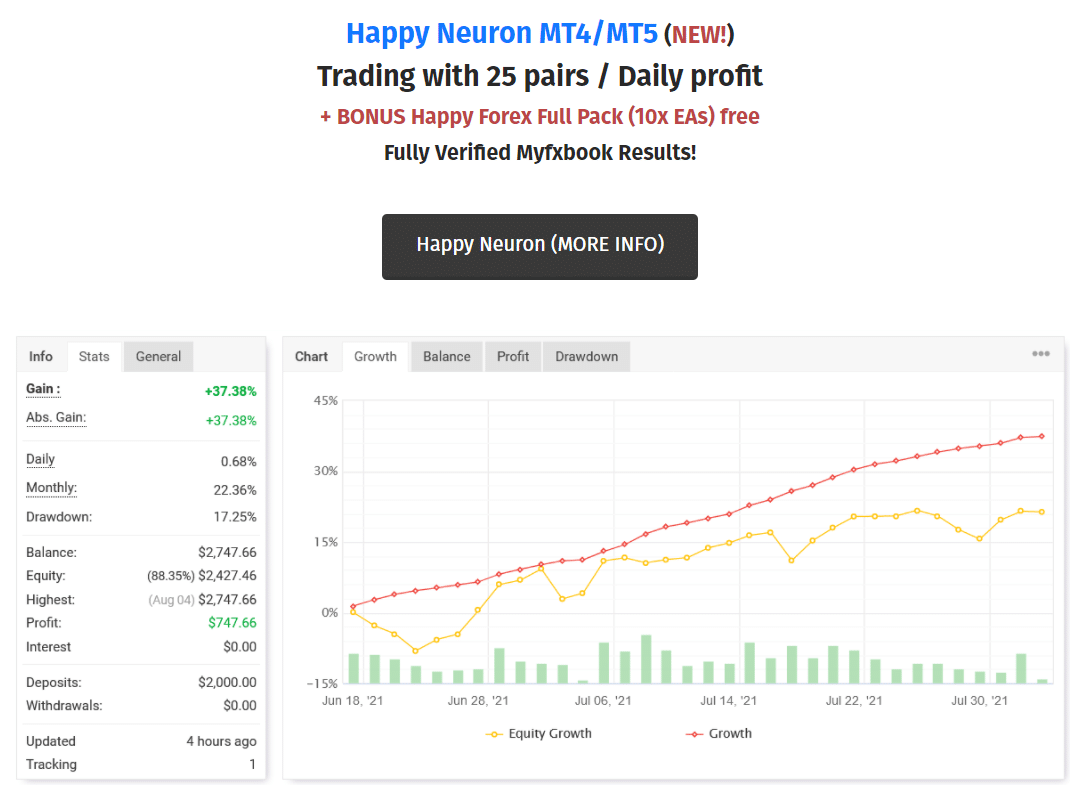
Task: Select the +37.38% Gain value
Action: point(231,391)
